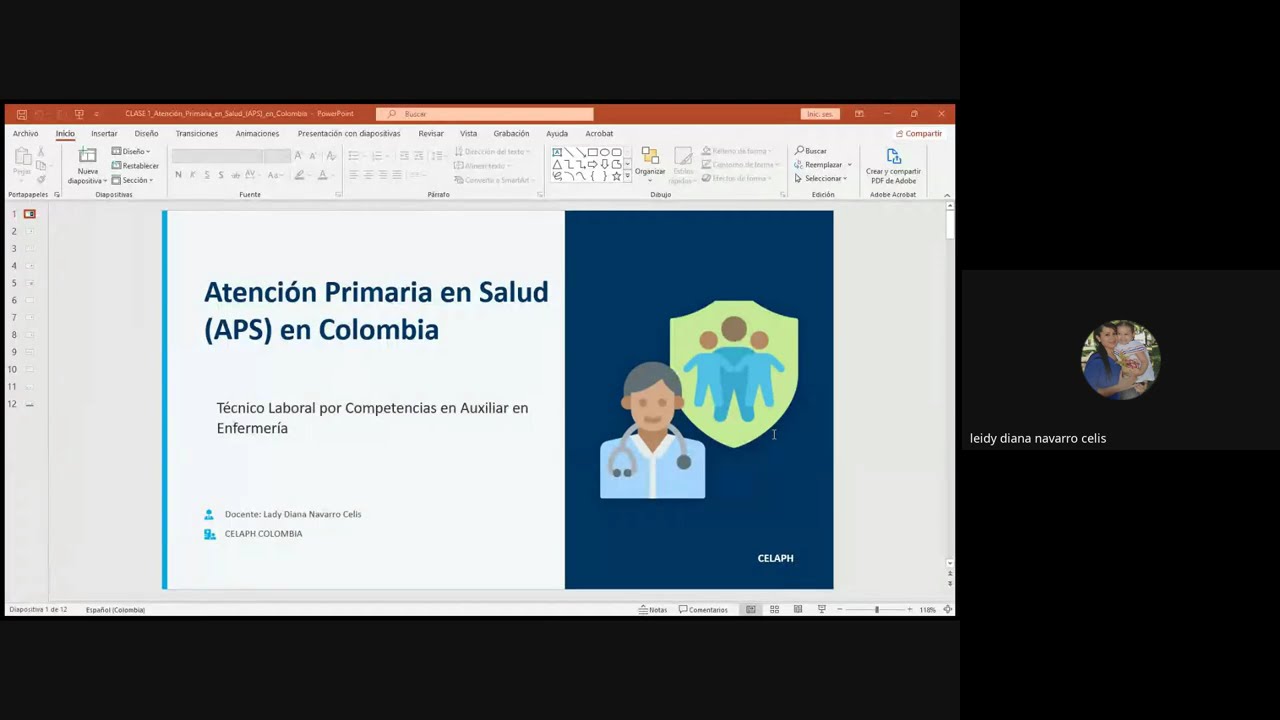Expand the shapes gallery more arrow

[x=628, y=176]
